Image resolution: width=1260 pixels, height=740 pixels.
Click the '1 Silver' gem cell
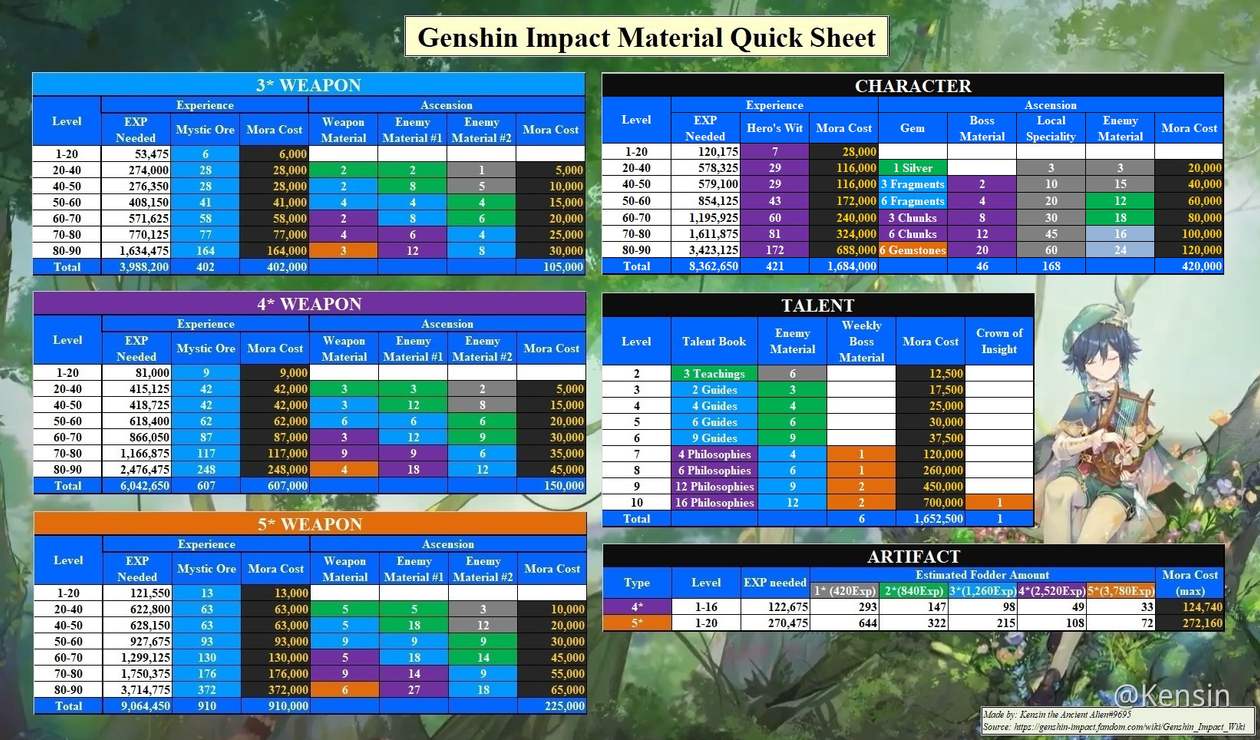913,168
